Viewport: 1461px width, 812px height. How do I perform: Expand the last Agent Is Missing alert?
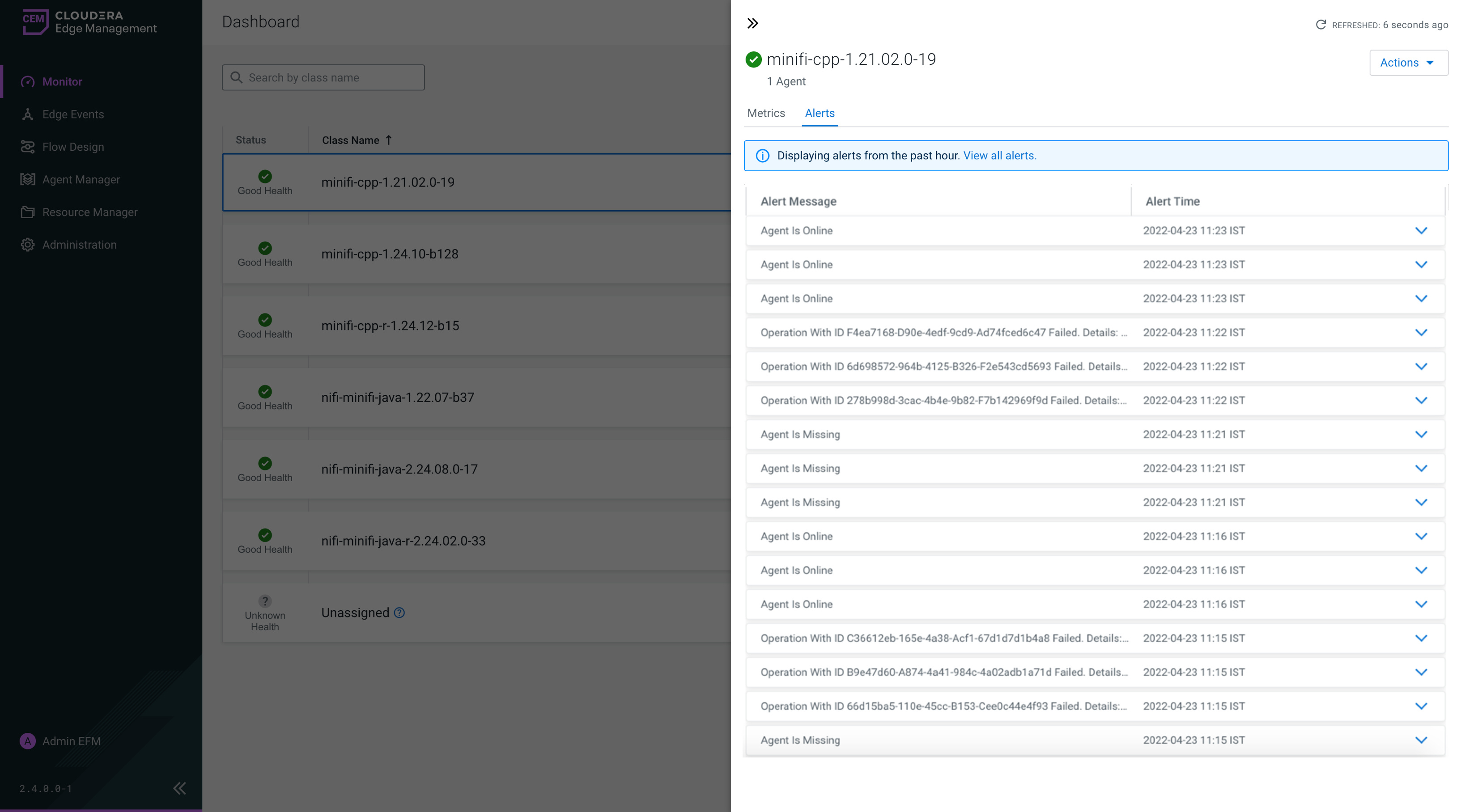(1421, 740)
